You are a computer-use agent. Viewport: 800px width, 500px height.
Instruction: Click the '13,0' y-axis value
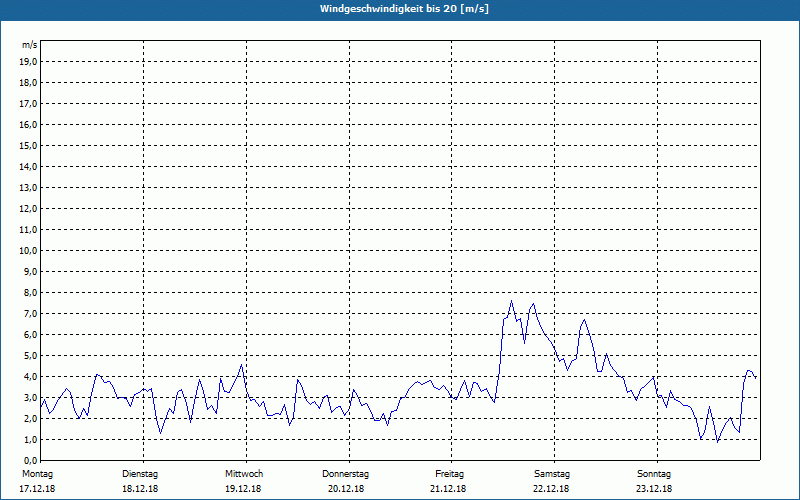click(28, 187)
